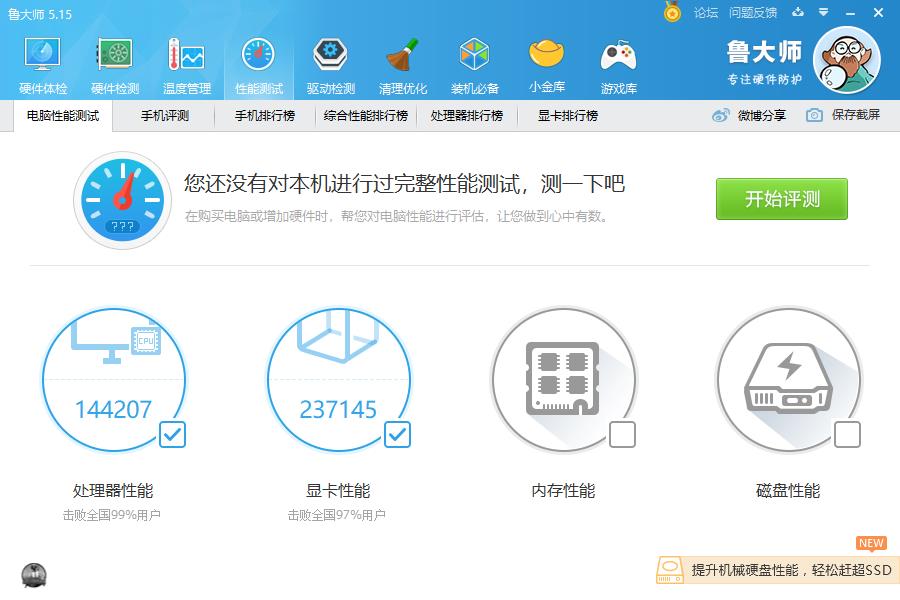Minimize the 鲁大师 window
The width and height of the screenshot is (900, 600).
851,13
